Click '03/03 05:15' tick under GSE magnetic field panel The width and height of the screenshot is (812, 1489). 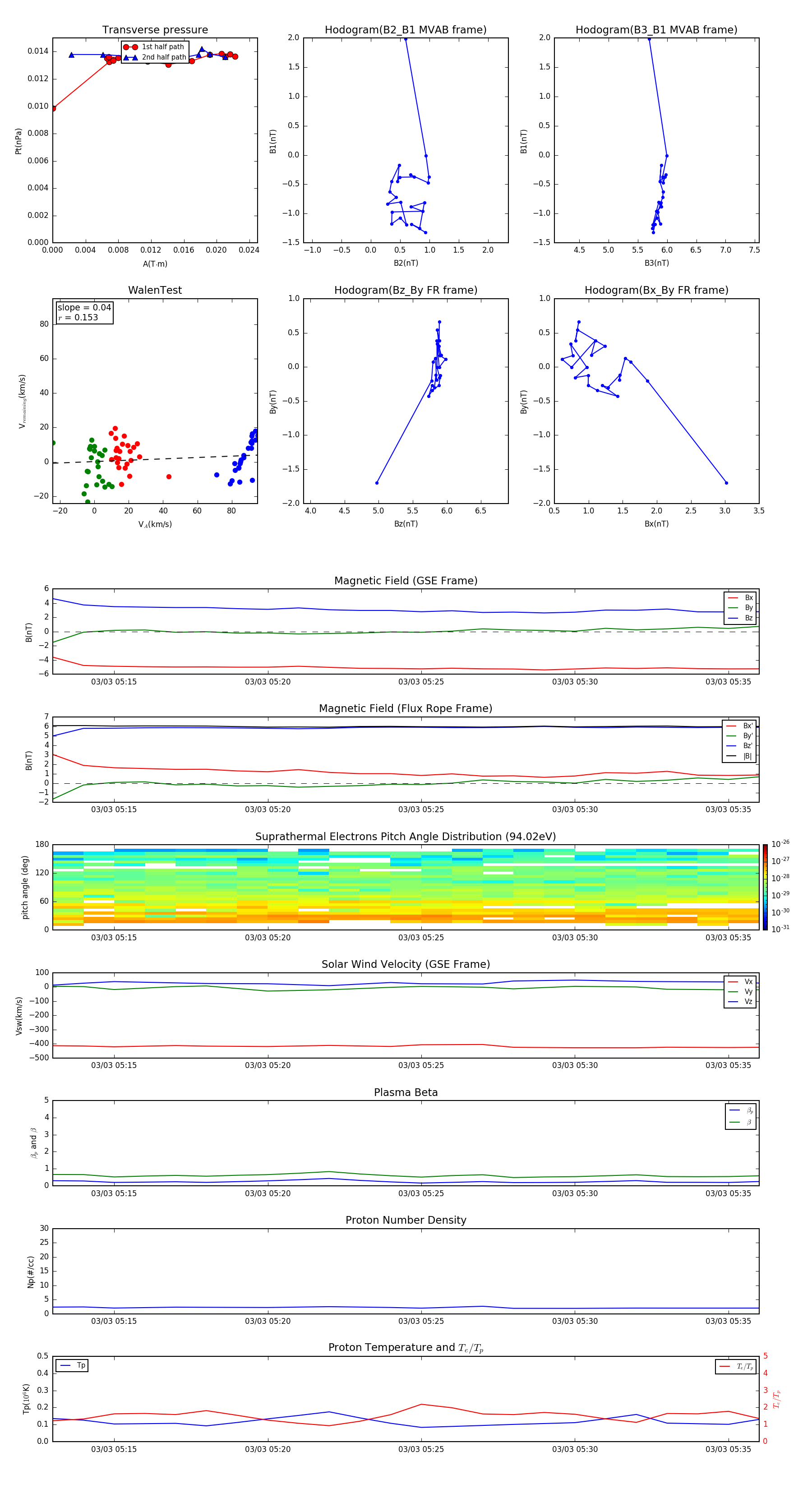(114, 681)
